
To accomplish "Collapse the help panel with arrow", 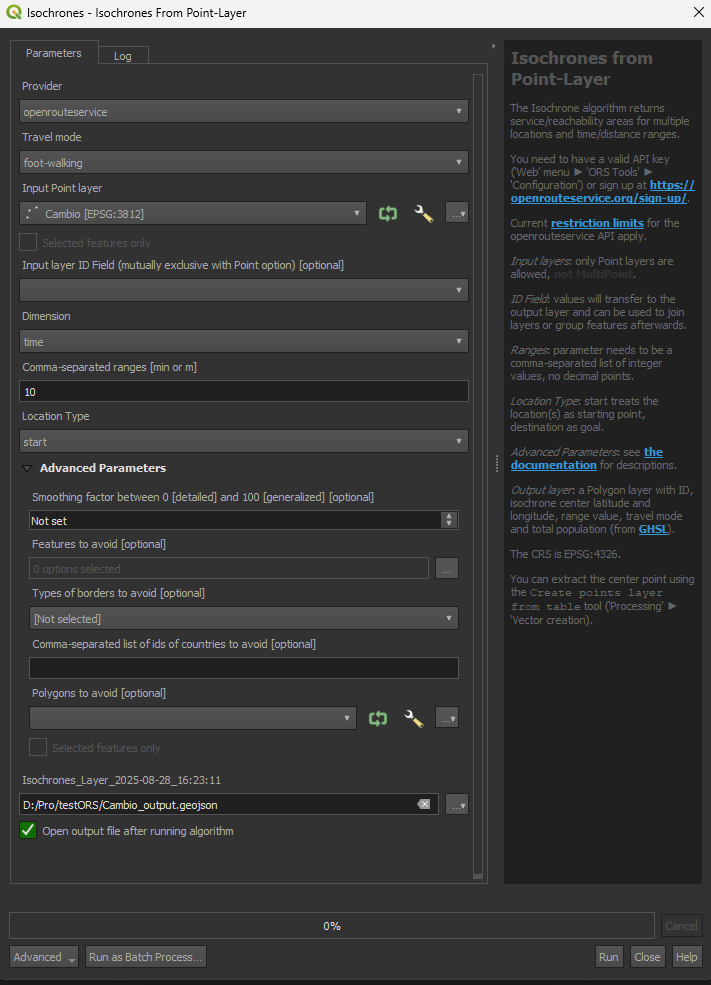I will [x=494, y=46].
